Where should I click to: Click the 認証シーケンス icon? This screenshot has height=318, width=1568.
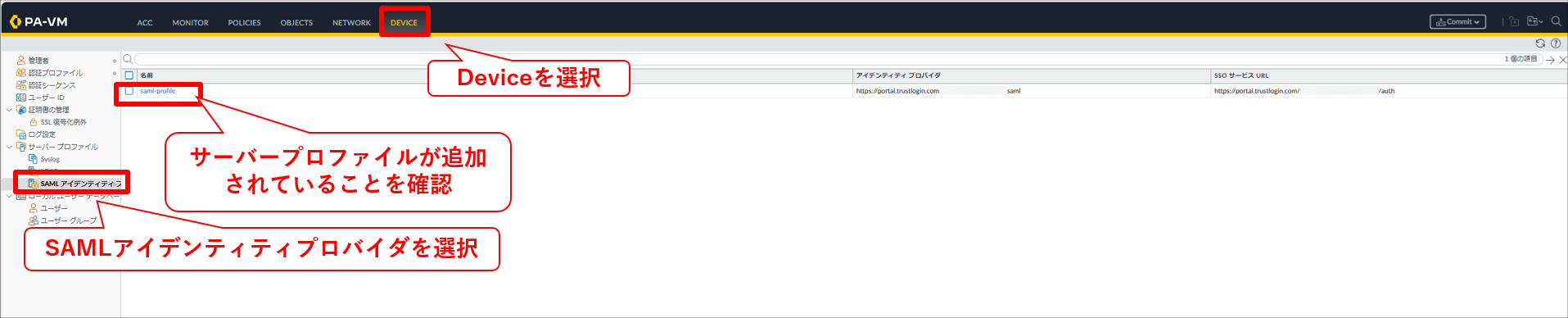(21, 85)
